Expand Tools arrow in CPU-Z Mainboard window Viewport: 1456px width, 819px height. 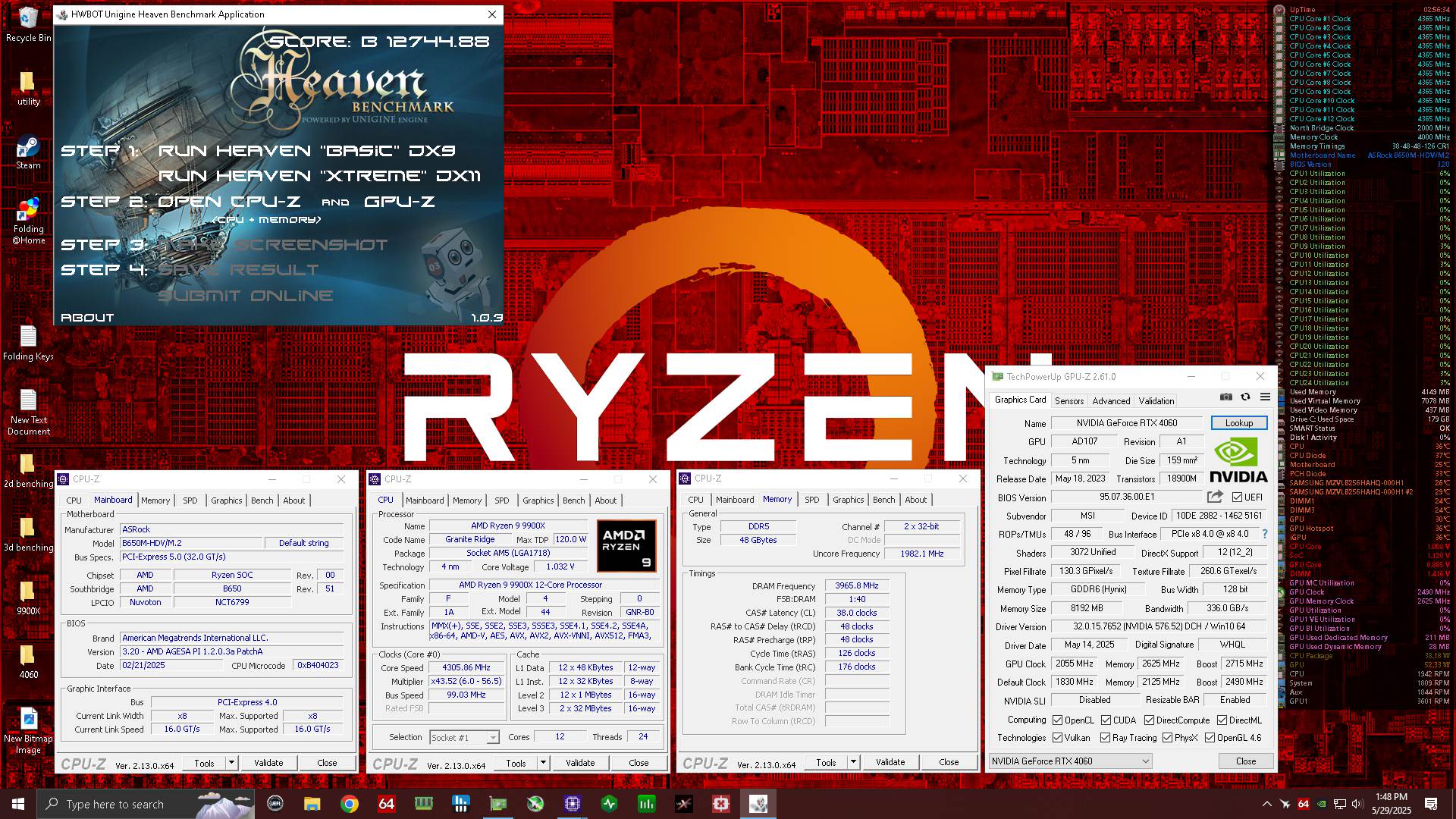tap(231, 763)
